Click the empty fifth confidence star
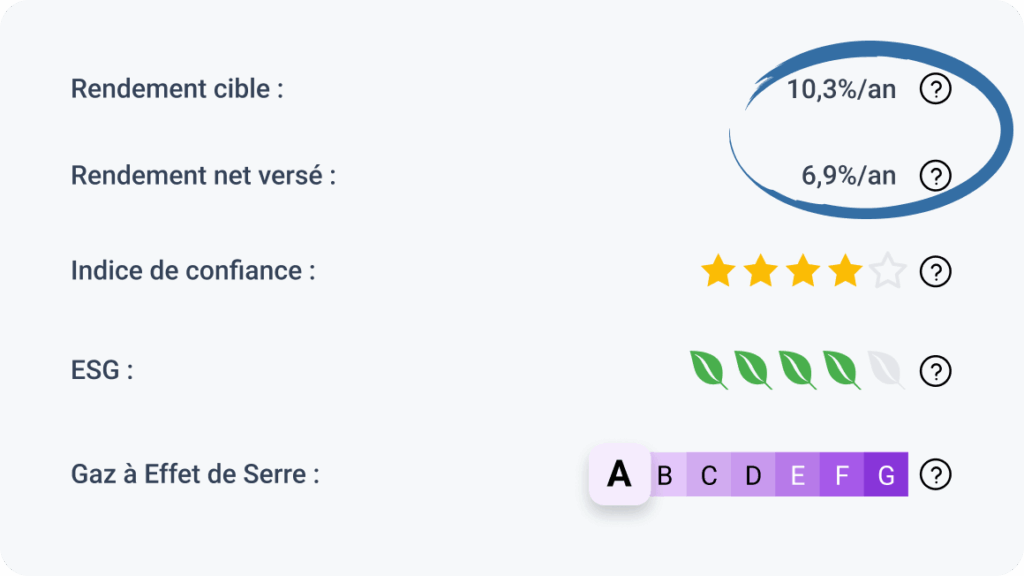The image size is (1024, 576). (888, 270)
